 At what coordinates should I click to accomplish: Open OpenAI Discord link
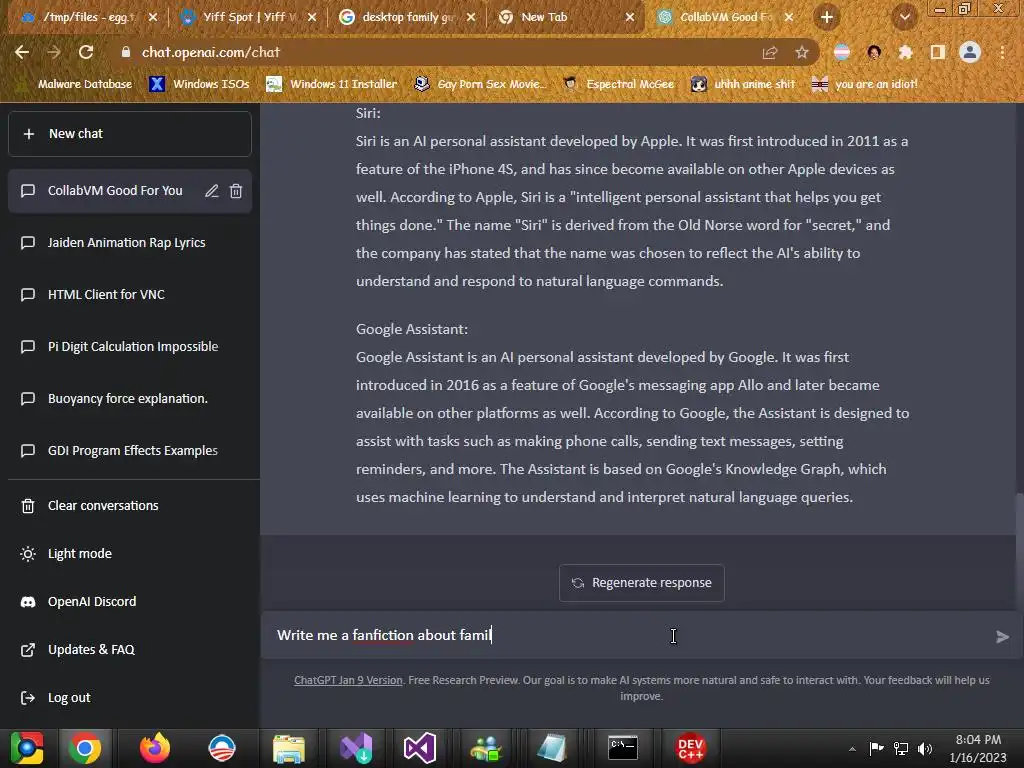pyautogui.click(x=131, y=601)
